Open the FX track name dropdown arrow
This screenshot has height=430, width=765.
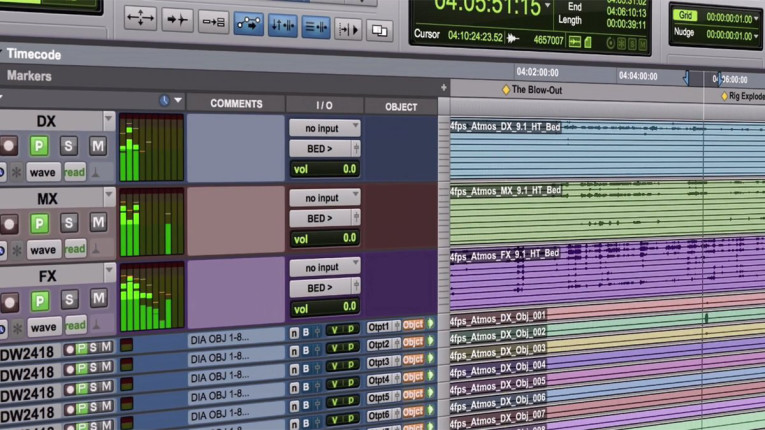coord(109,270)
